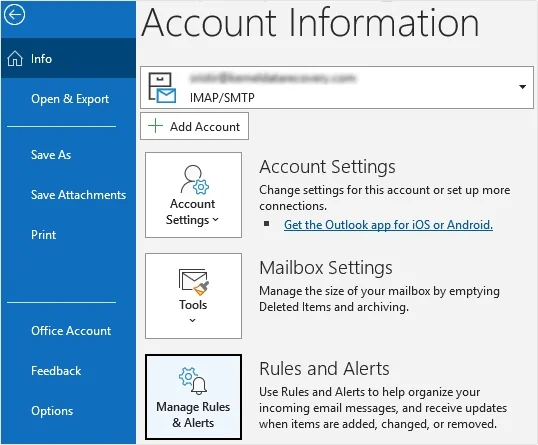Click the blurred account email address
Image resolution: width=538 pixels, height=445 pixels.
point(273,79)
